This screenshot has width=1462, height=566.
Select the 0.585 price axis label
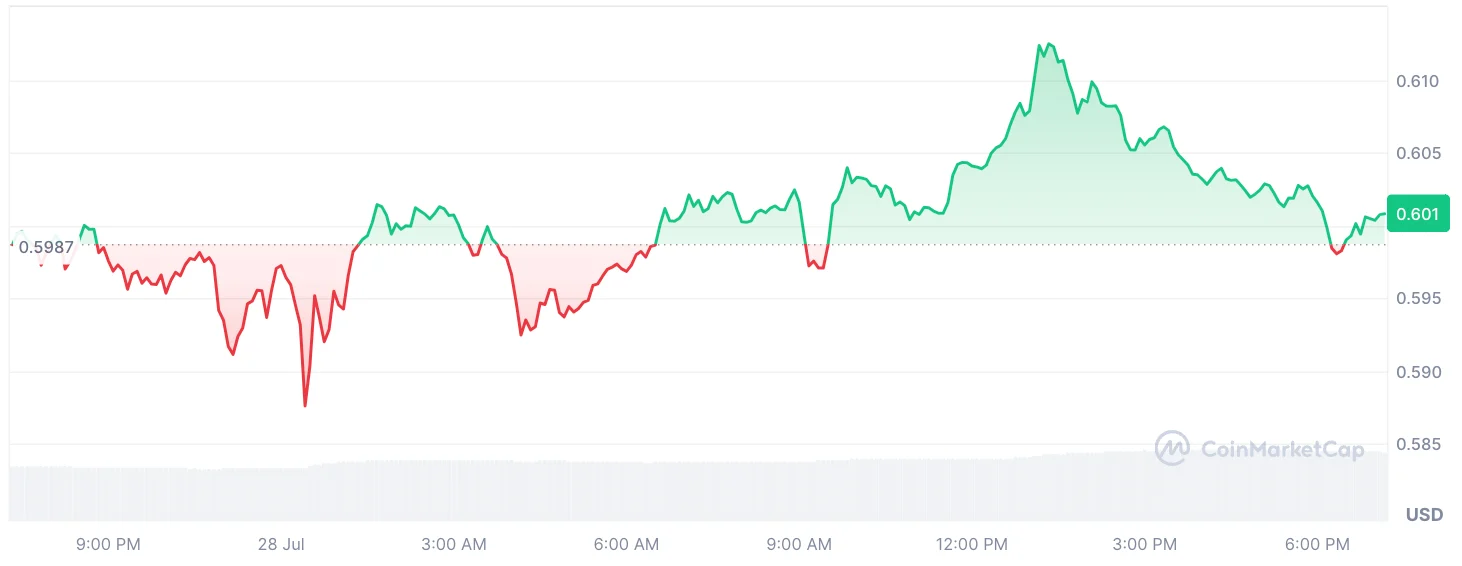(1417, 444)
